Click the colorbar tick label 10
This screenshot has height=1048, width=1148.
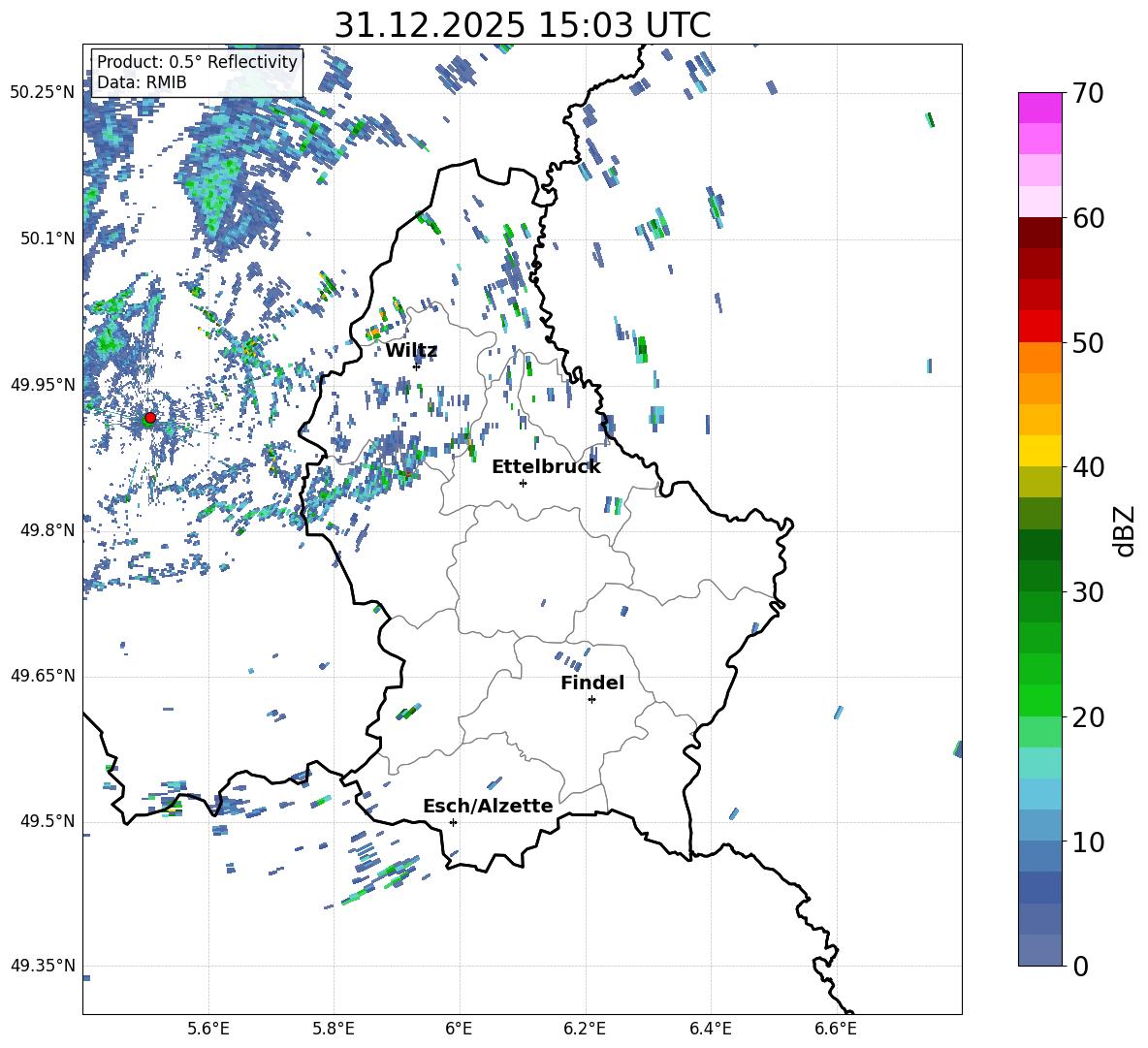1089,842
